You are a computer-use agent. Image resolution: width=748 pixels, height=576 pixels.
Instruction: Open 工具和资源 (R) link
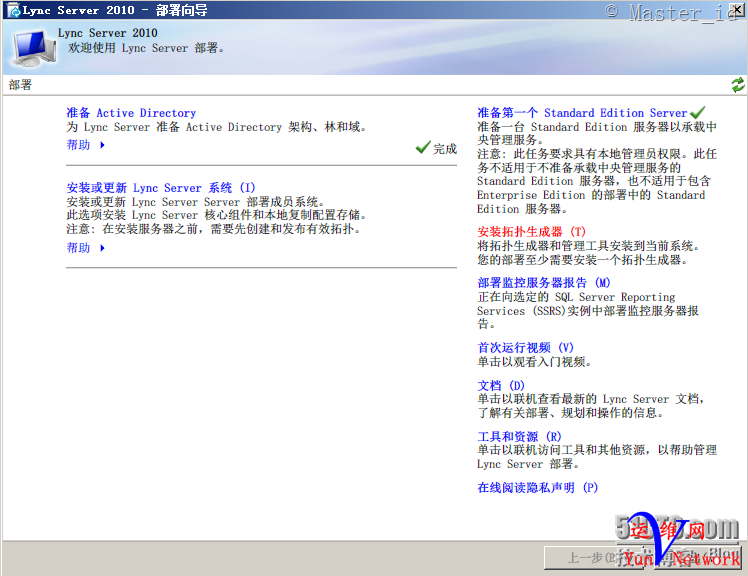point(519,437)
